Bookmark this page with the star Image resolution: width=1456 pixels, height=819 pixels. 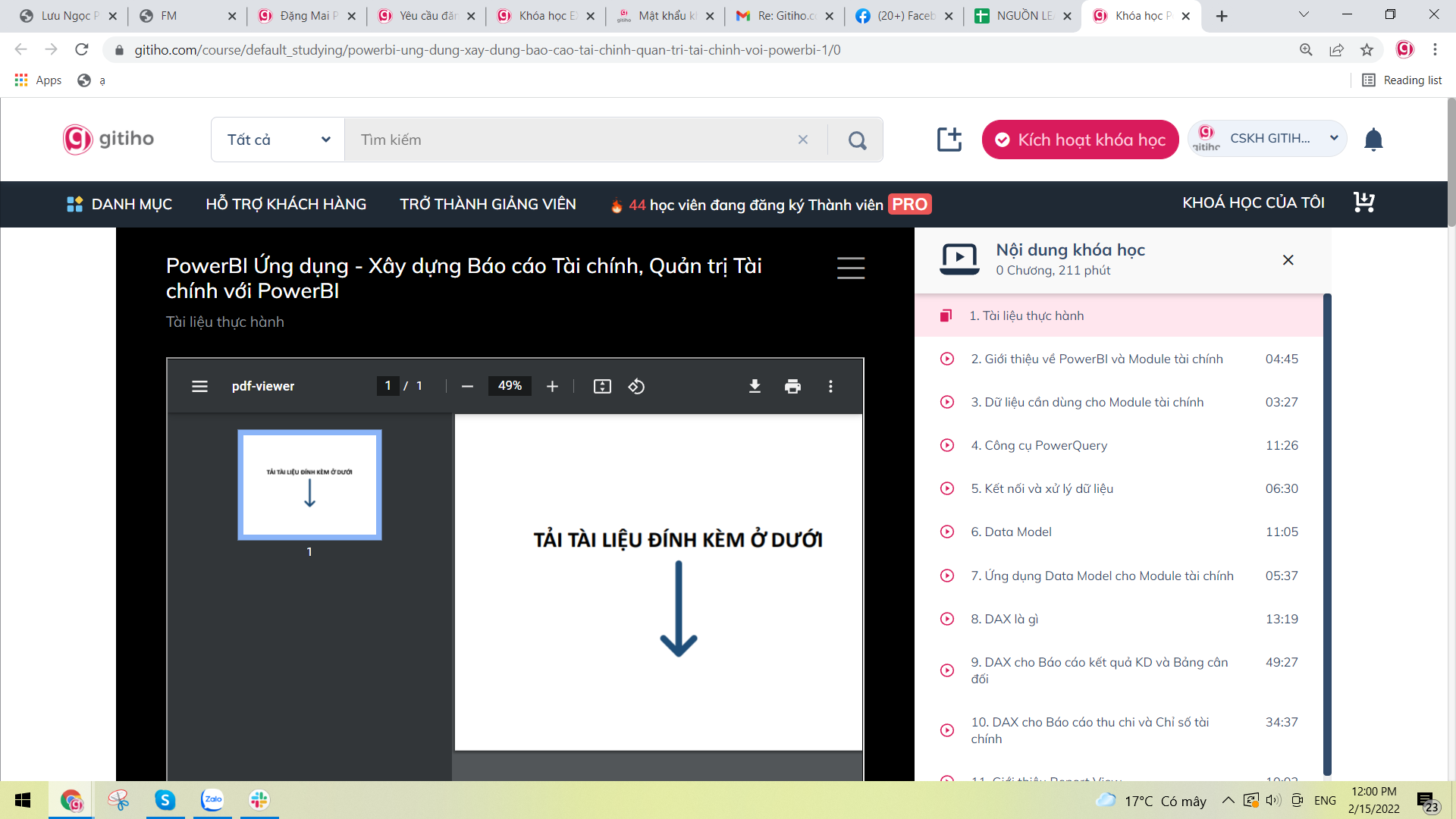[1367, 50]
